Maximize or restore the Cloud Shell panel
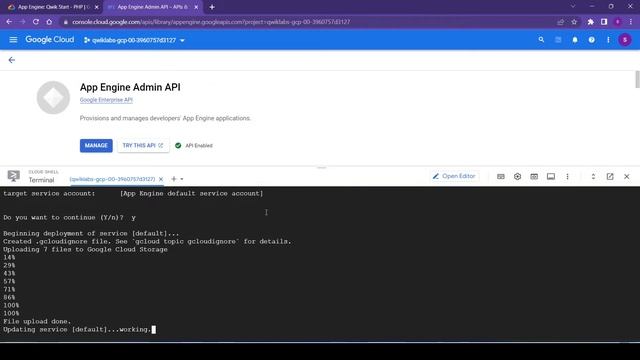Screen dimensions: 640x360 pos(593,176)
